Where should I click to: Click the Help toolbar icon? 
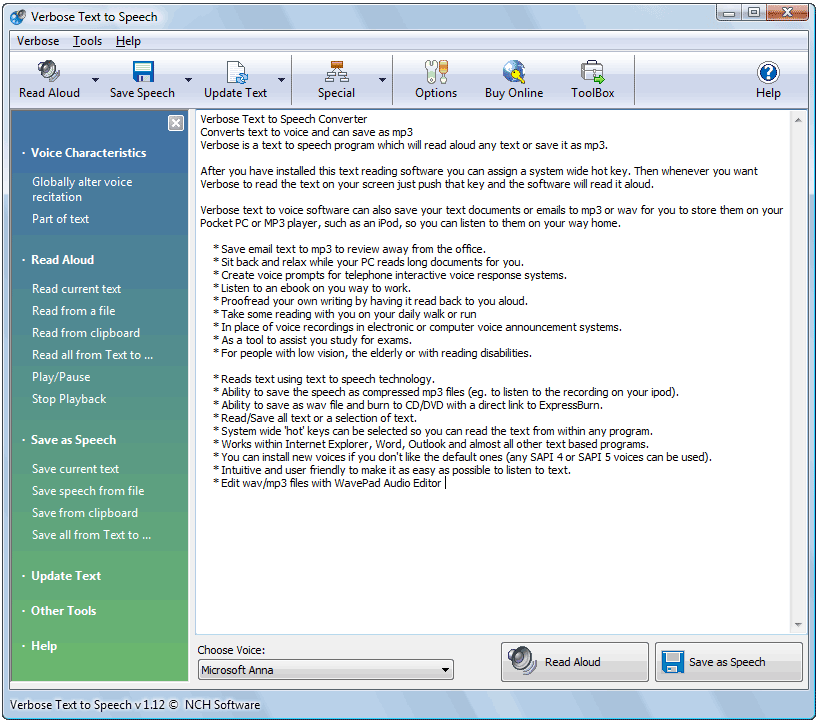pyautogui.click(x=768, y=79)
